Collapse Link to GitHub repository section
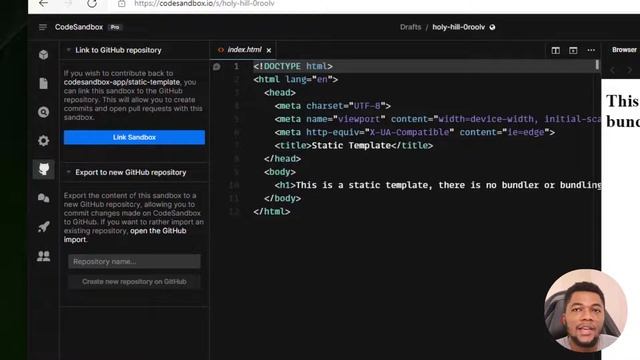Viewport: 640px width, 360px height. pyautogui.click(x=69, y=50)
